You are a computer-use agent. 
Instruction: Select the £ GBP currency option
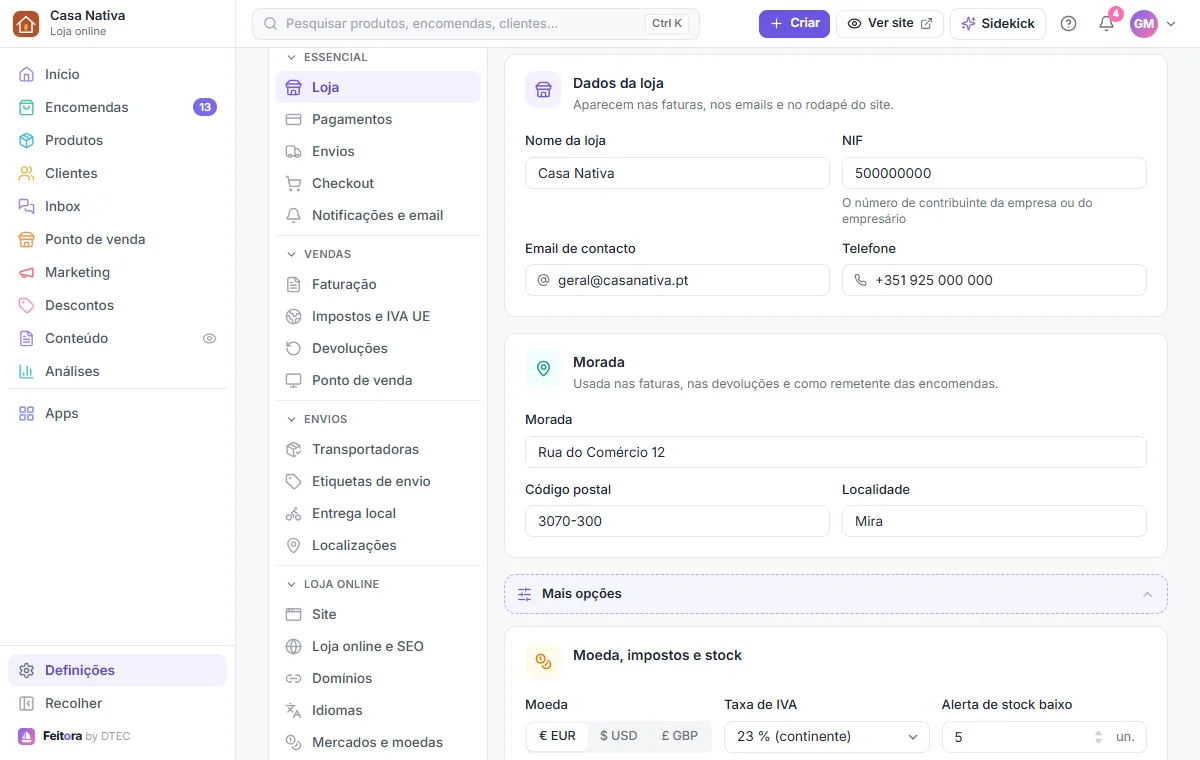(x=679, y=736)
